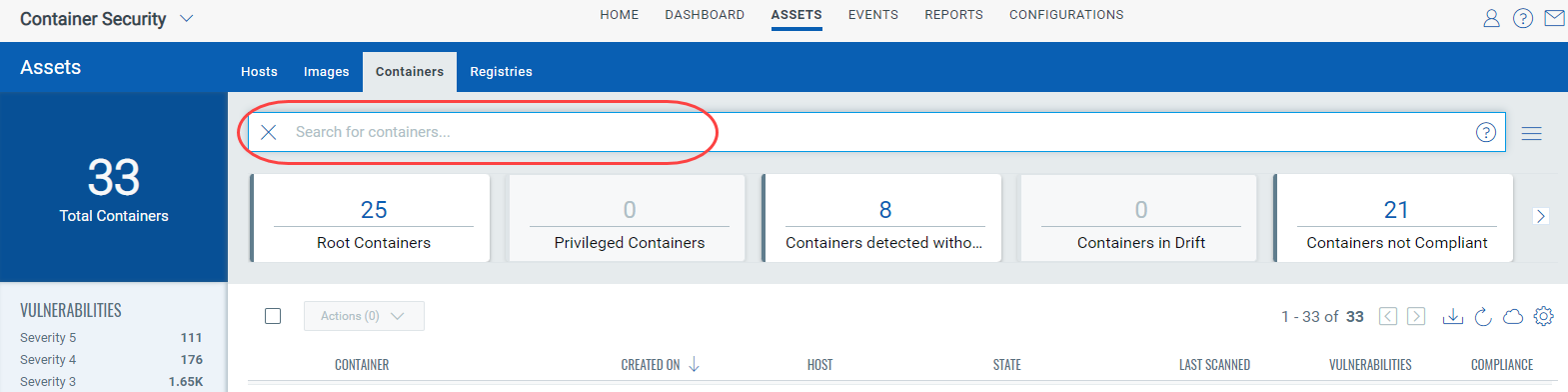
Task: Go to the next page arrow
Action: point(1416,316)
